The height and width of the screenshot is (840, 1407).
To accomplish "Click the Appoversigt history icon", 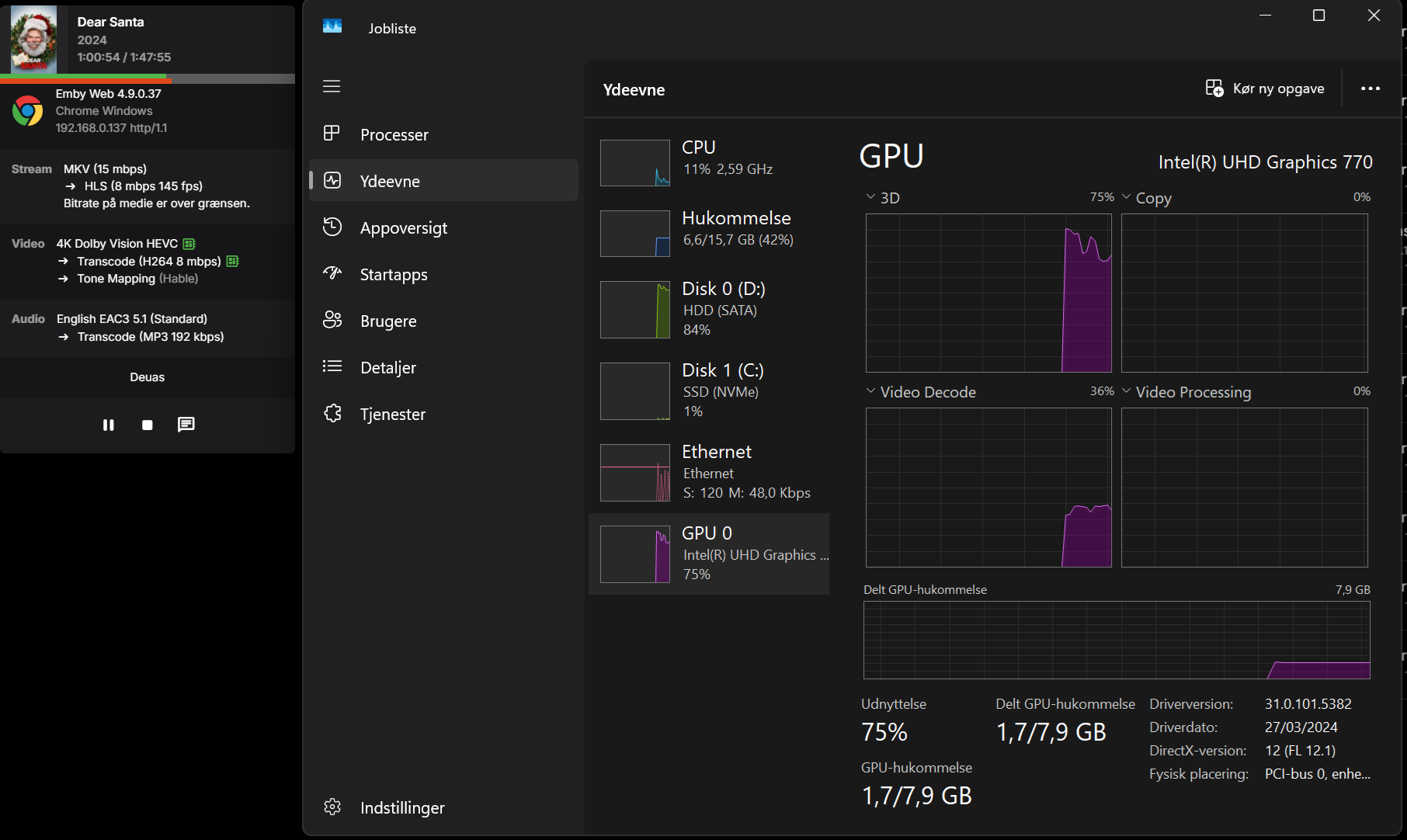I will pos(332,227).
